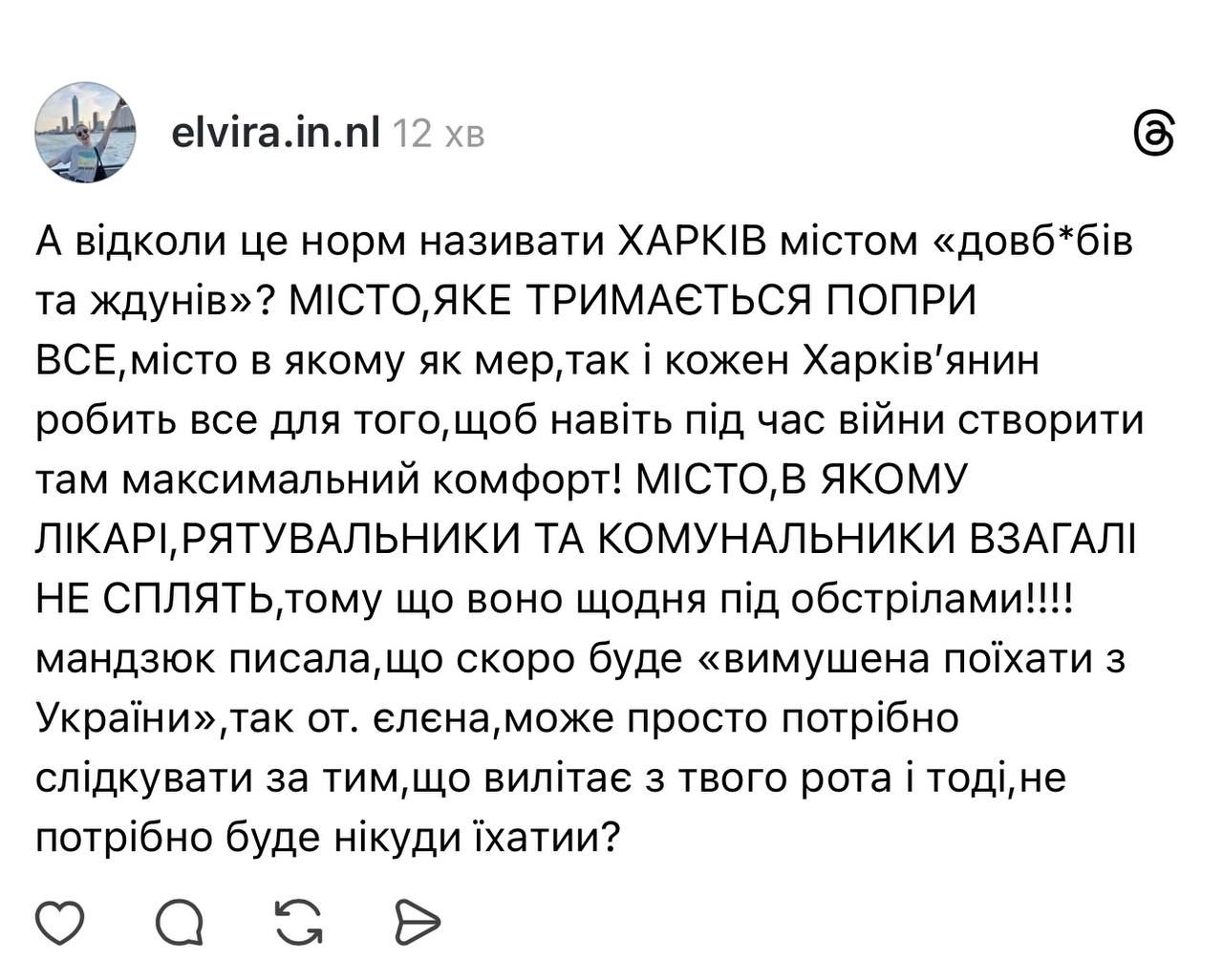Click the word "ХАРКІВ" in the first line
Image resolution: width=1223 pixels, height=980 pixels.
coord(692,243)
